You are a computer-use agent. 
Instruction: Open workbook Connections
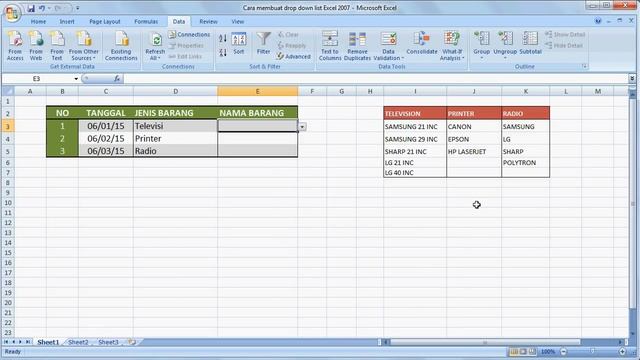[x=189, y=35]
